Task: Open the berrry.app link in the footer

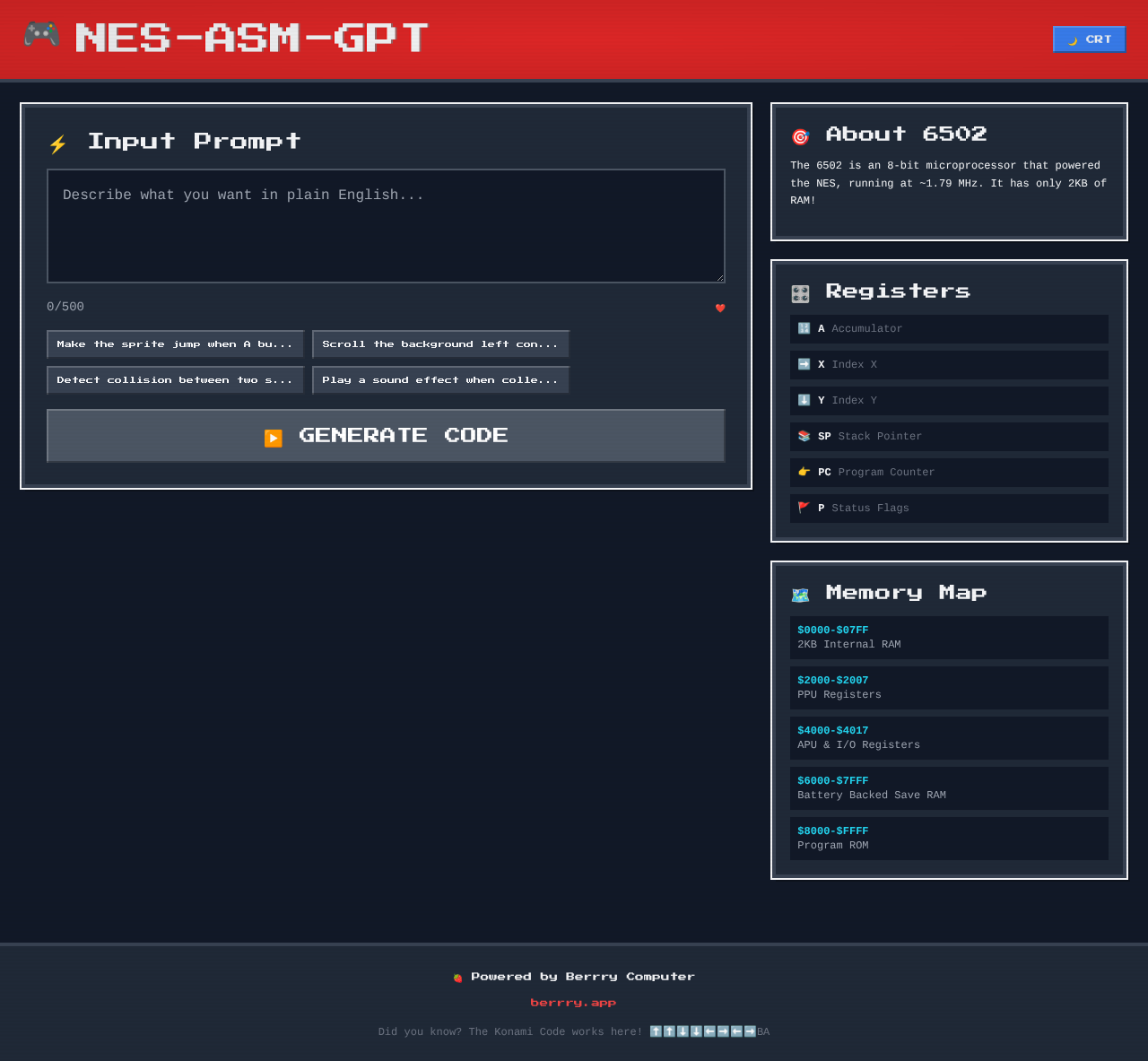Action: coord(573,1002)
